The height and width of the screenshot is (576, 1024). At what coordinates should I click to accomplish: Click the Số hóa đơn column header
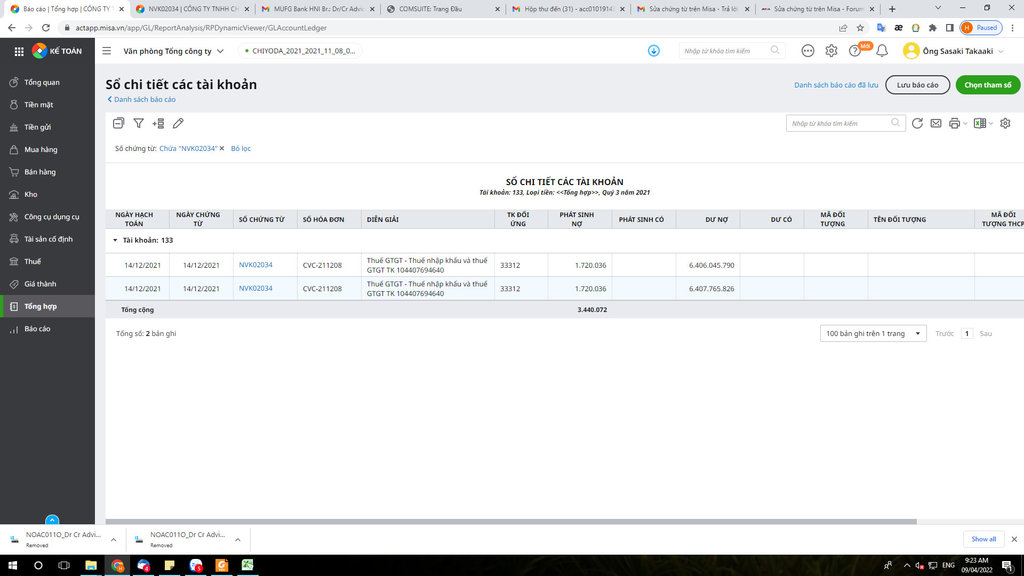pos(329,219)
